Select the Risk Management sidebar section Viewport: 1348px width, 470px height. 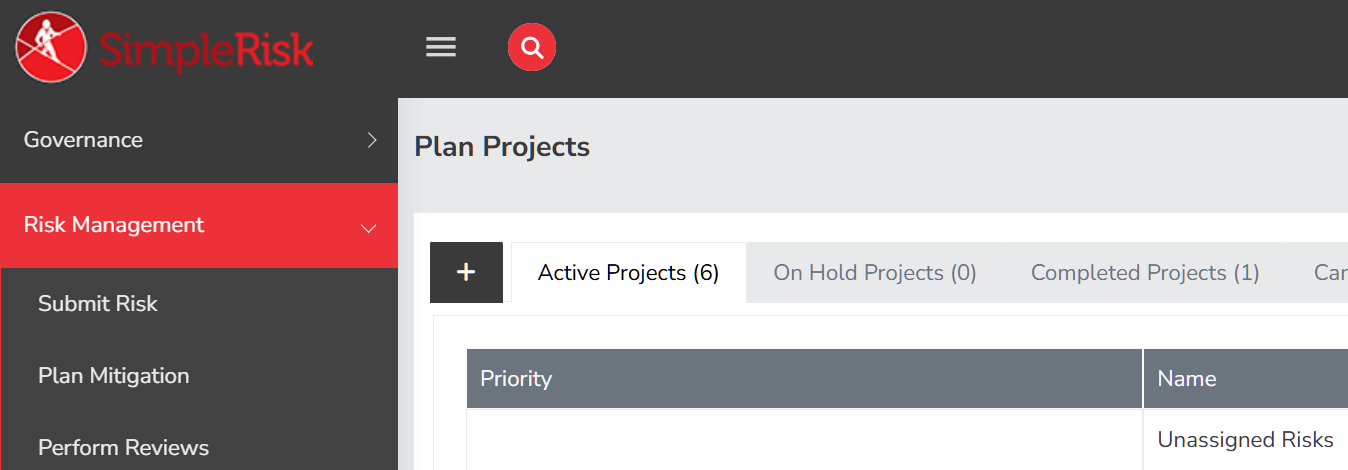(114, 225)
